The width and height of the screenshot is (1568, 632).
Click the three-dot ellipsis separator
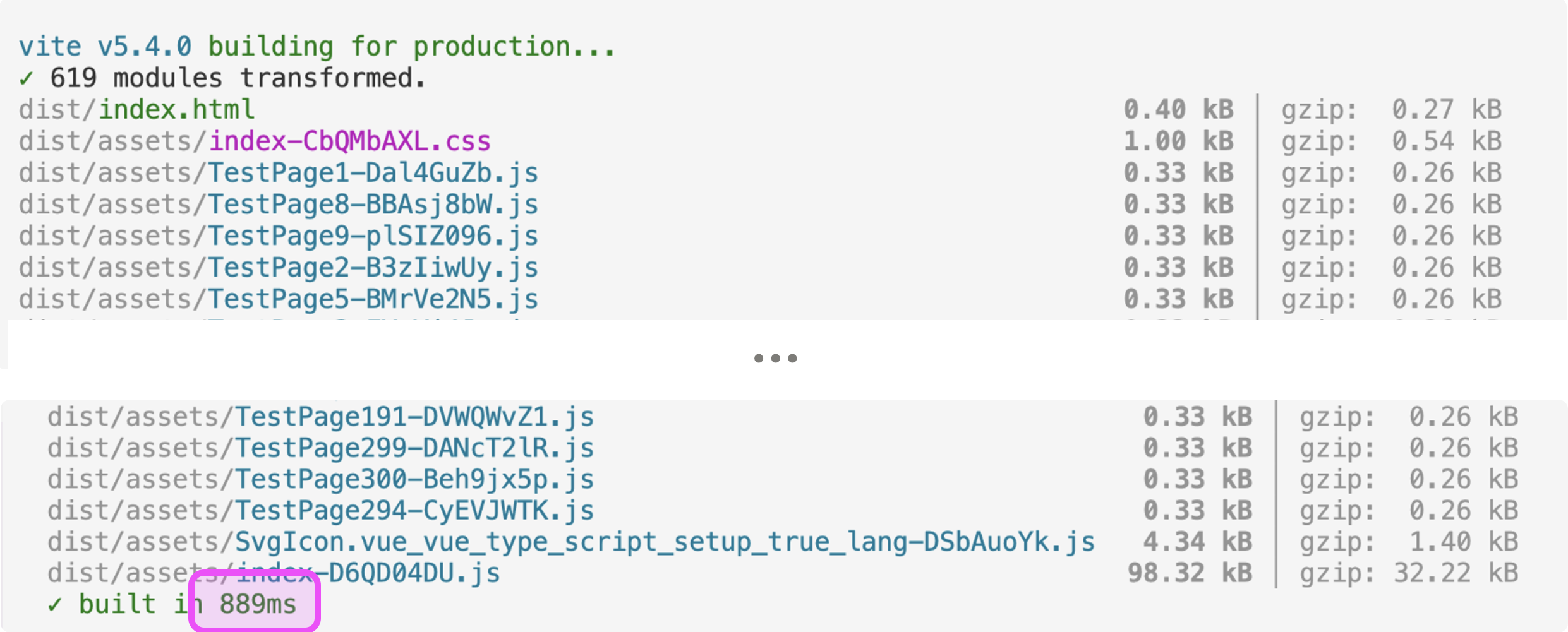tap(775, 358)
